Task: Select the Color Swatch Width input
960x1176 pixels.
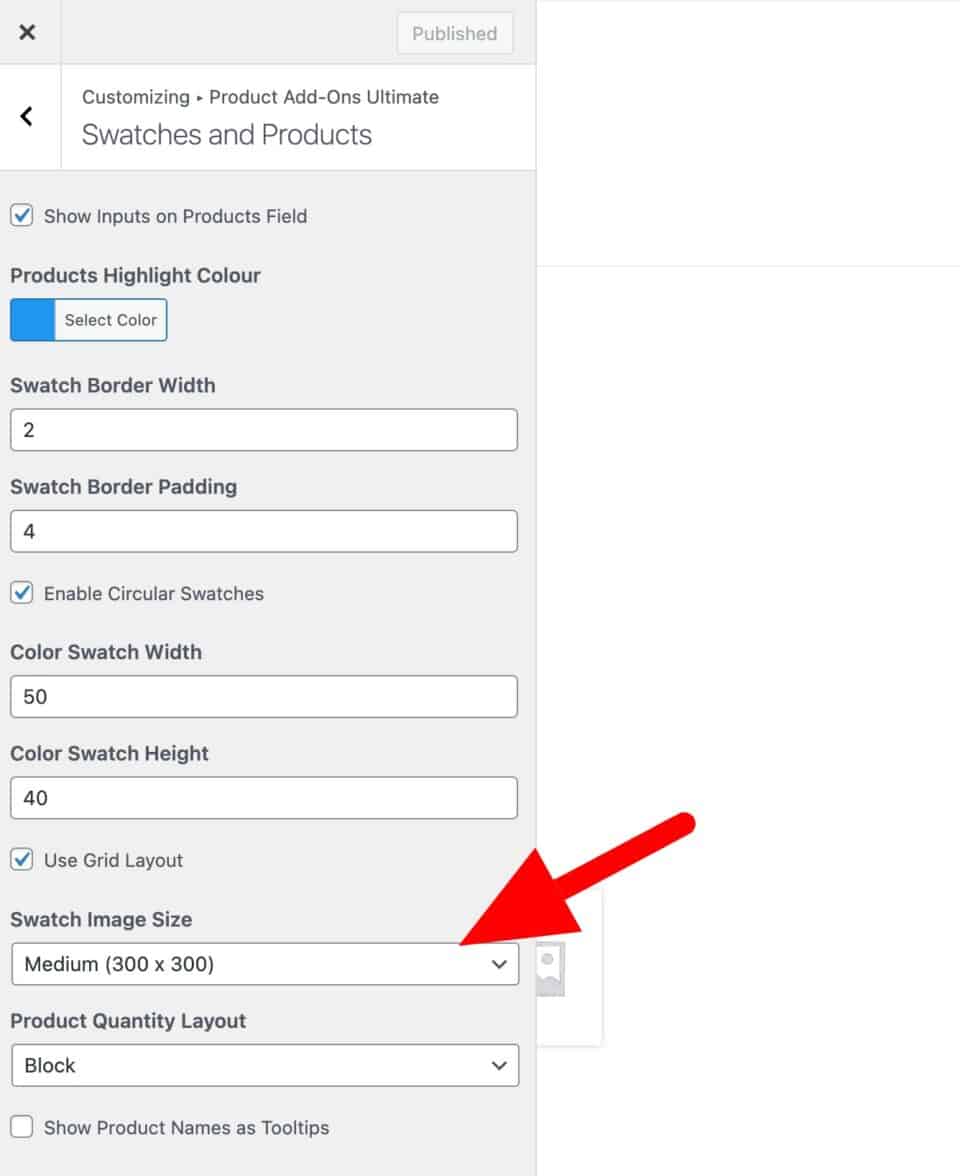Action: (x=264, y=696)
